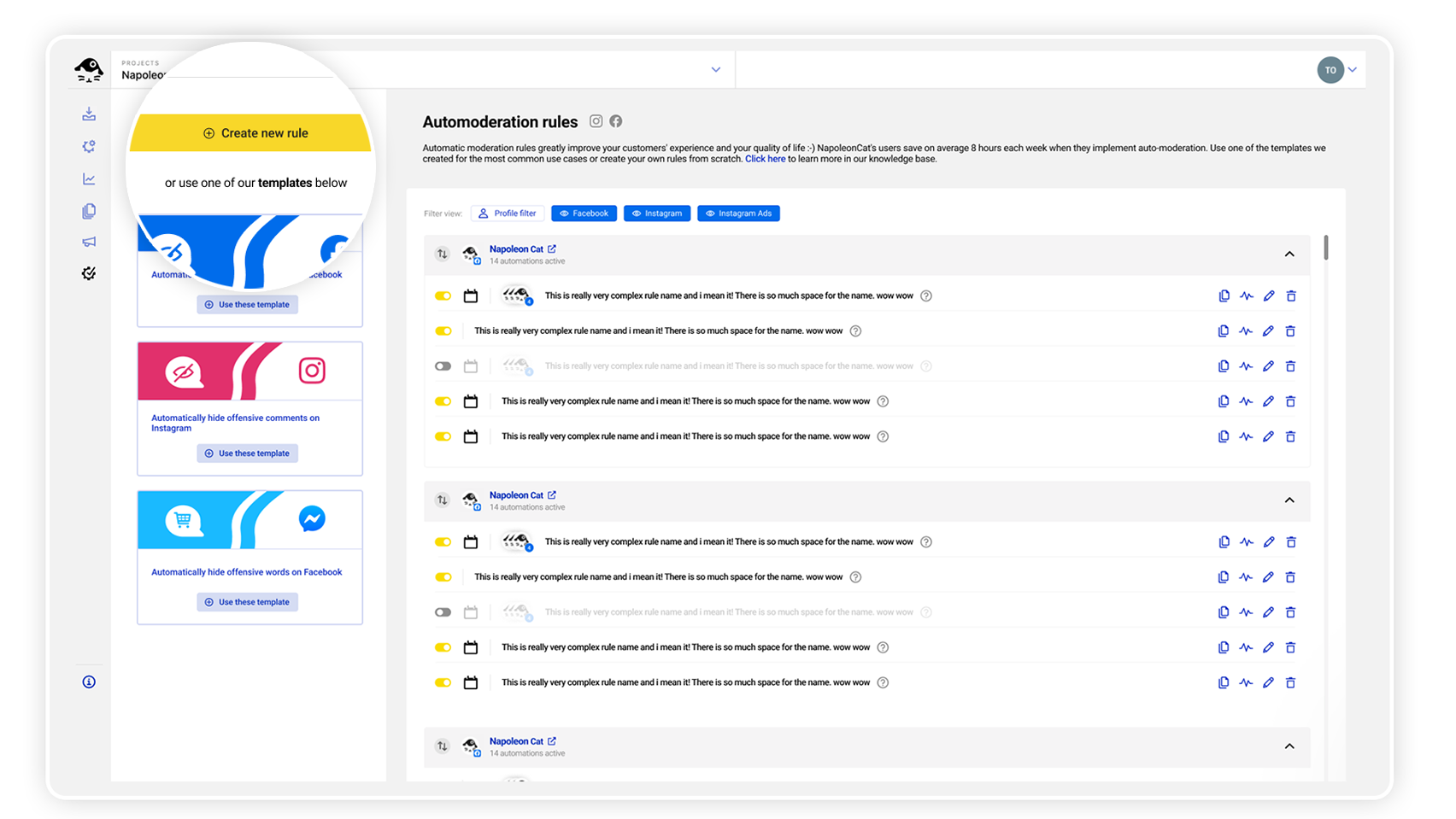The width and height of the screenshot is (1456, 819).
Task: Delete the first group's greyed-out rule
Action: (x=1290, y=366)
